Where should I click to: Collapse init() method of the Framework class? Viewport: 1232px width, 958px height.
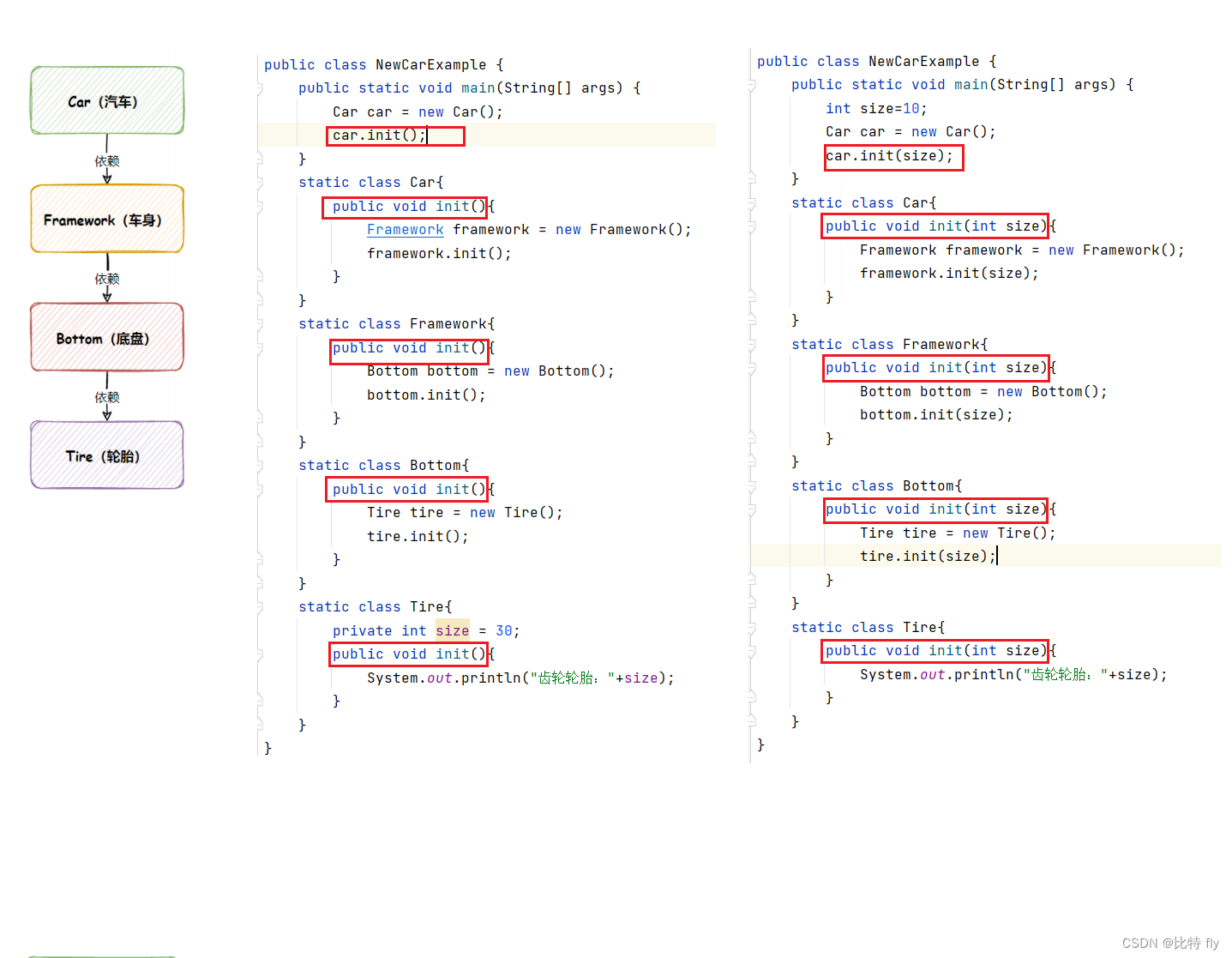pyautogui.click(x=259, y=348)
